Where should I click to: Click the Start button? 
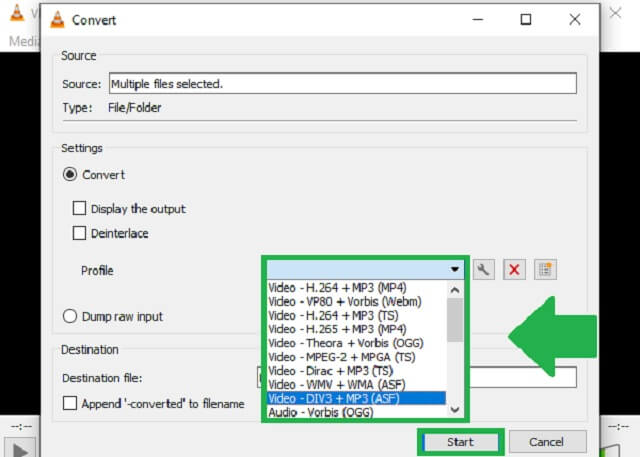point(460,442)
